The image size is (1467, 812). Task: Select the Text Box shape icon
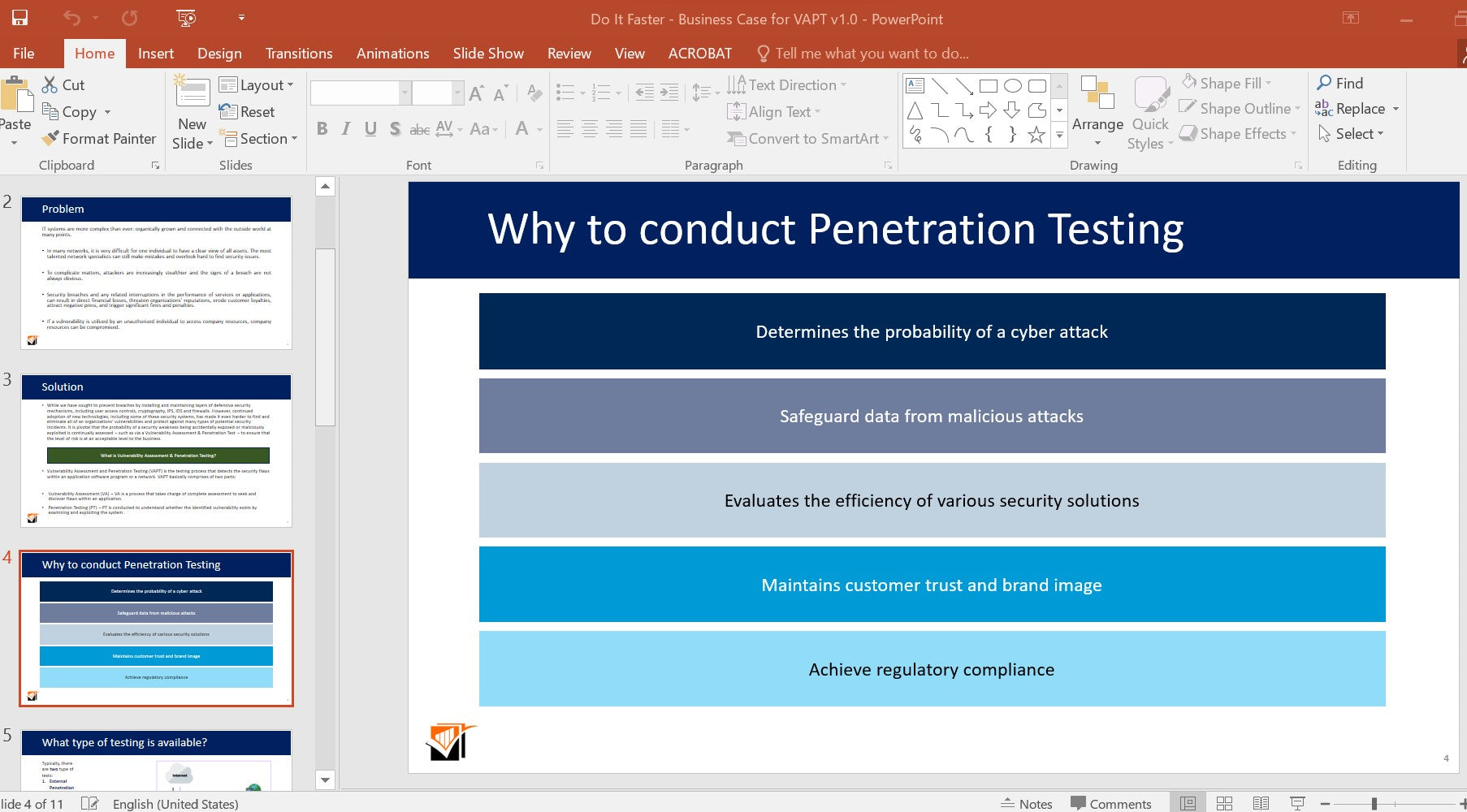point(915,86)
